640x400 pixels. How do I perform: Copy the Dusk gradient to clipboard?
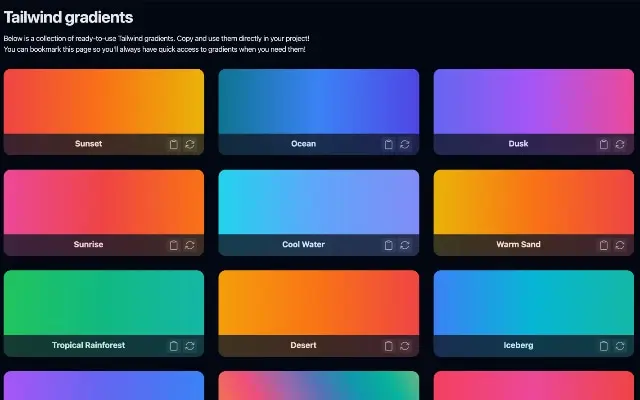click(x=604, y=144)
